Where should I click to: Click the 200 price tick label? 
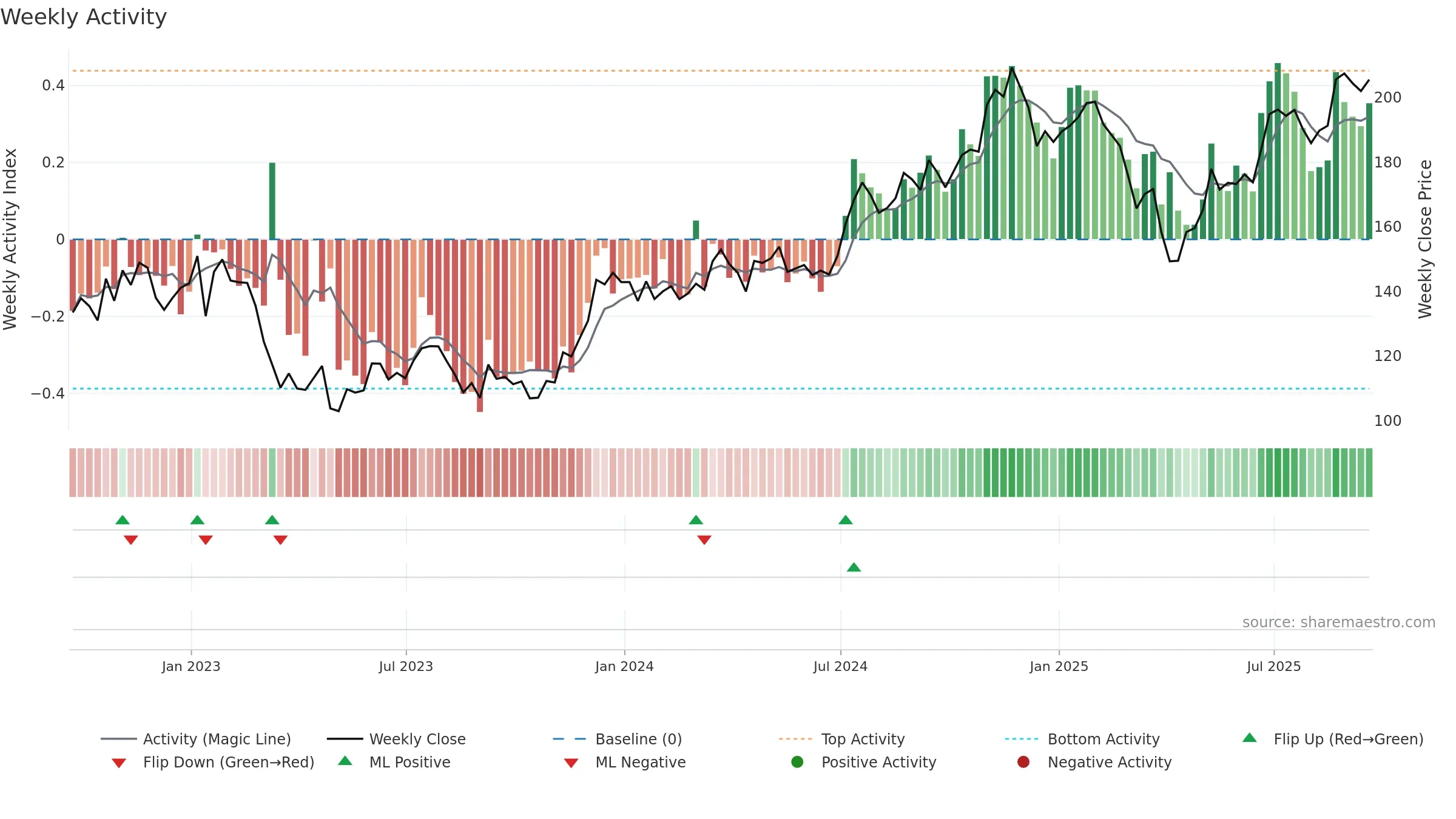click(1388, 98)
